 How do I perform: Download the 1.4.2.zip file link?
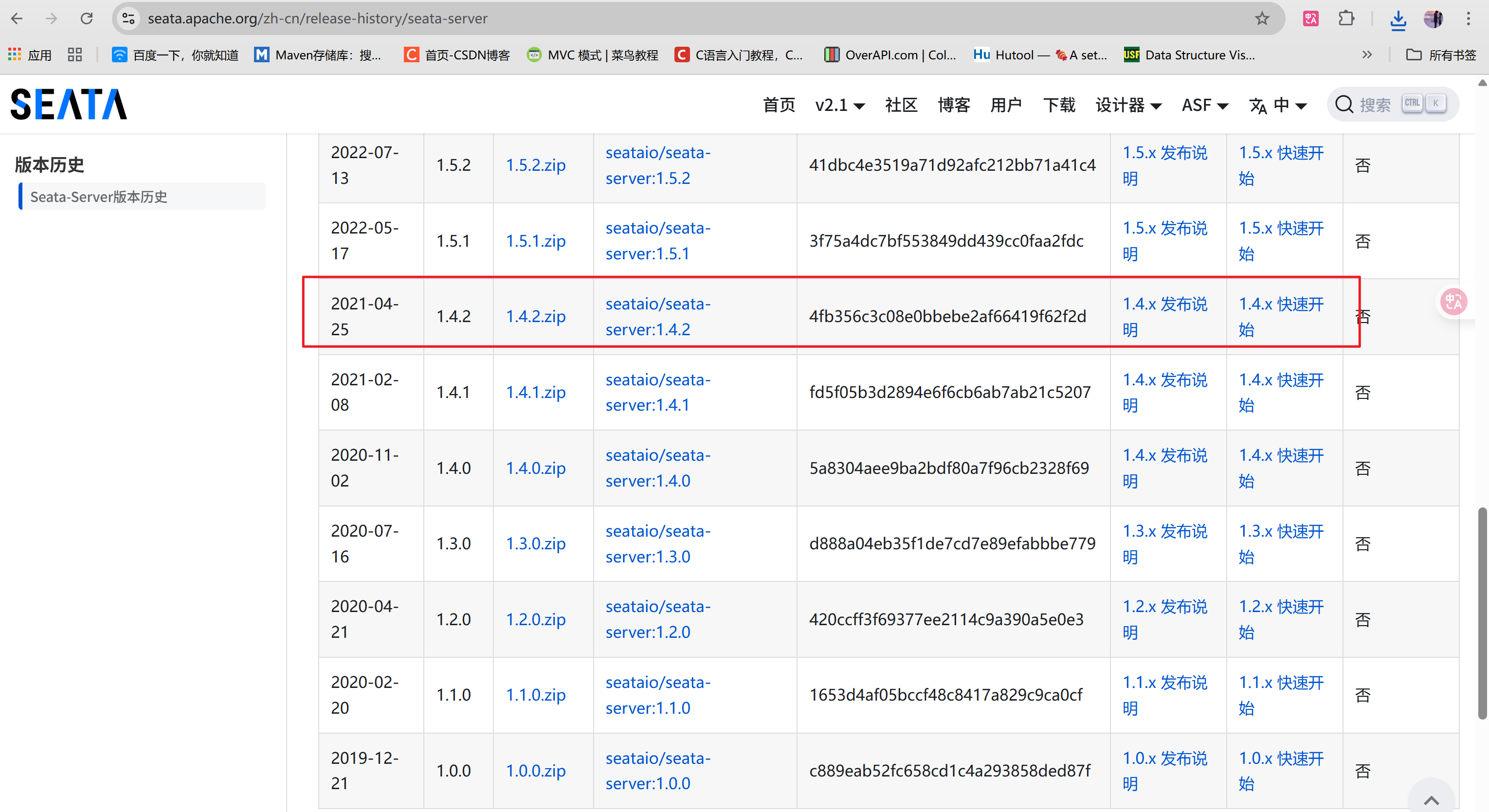coord(535,316)
